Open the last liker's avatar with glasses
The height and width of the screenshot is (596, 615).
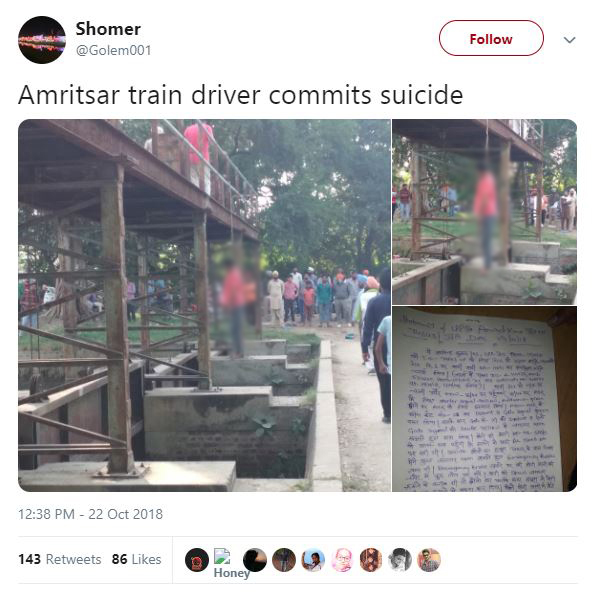pyautogui.click(x=429, y=560)
